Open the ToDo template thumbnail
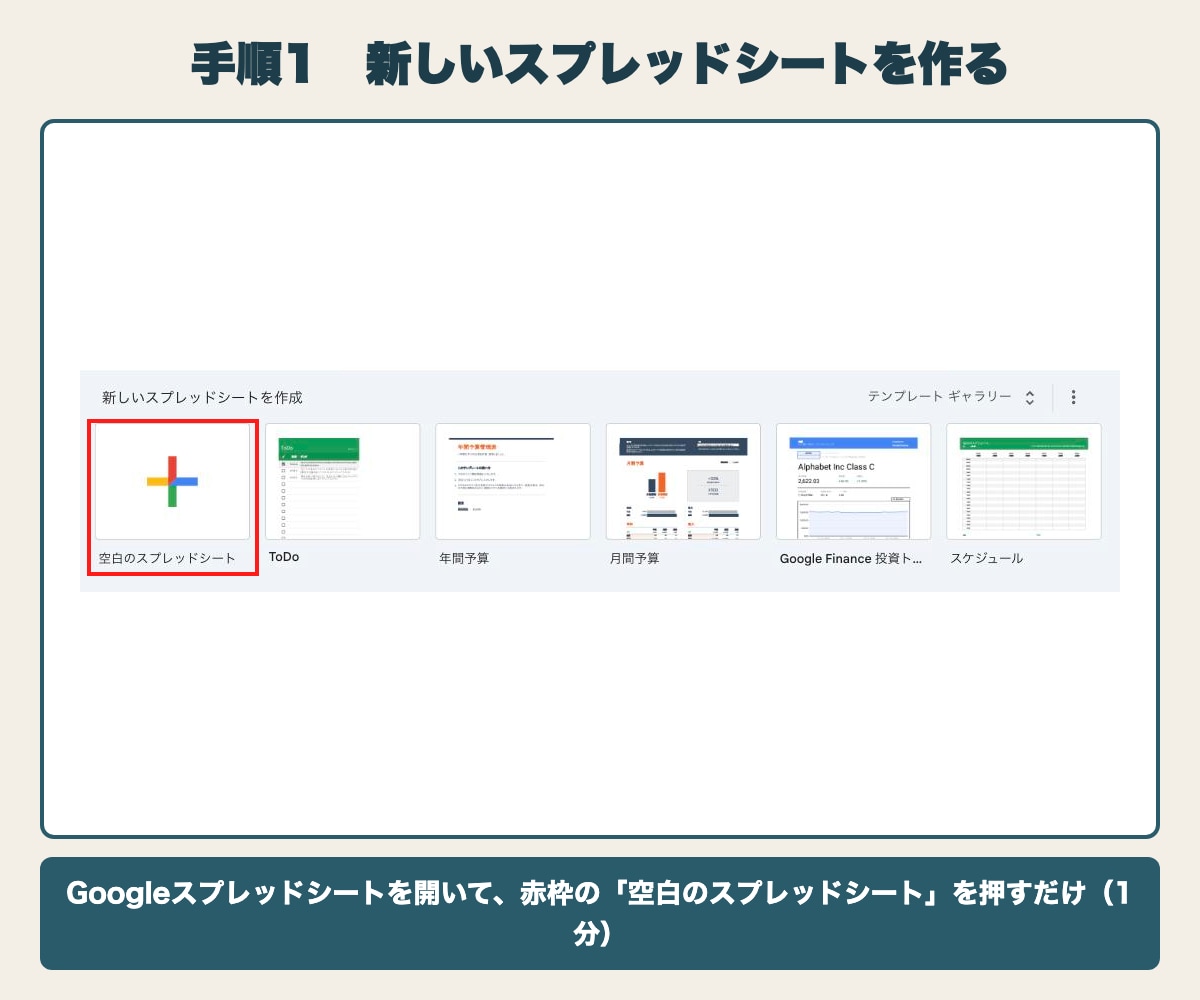This screenshot has width=1200, height=1000. [342, 482]
